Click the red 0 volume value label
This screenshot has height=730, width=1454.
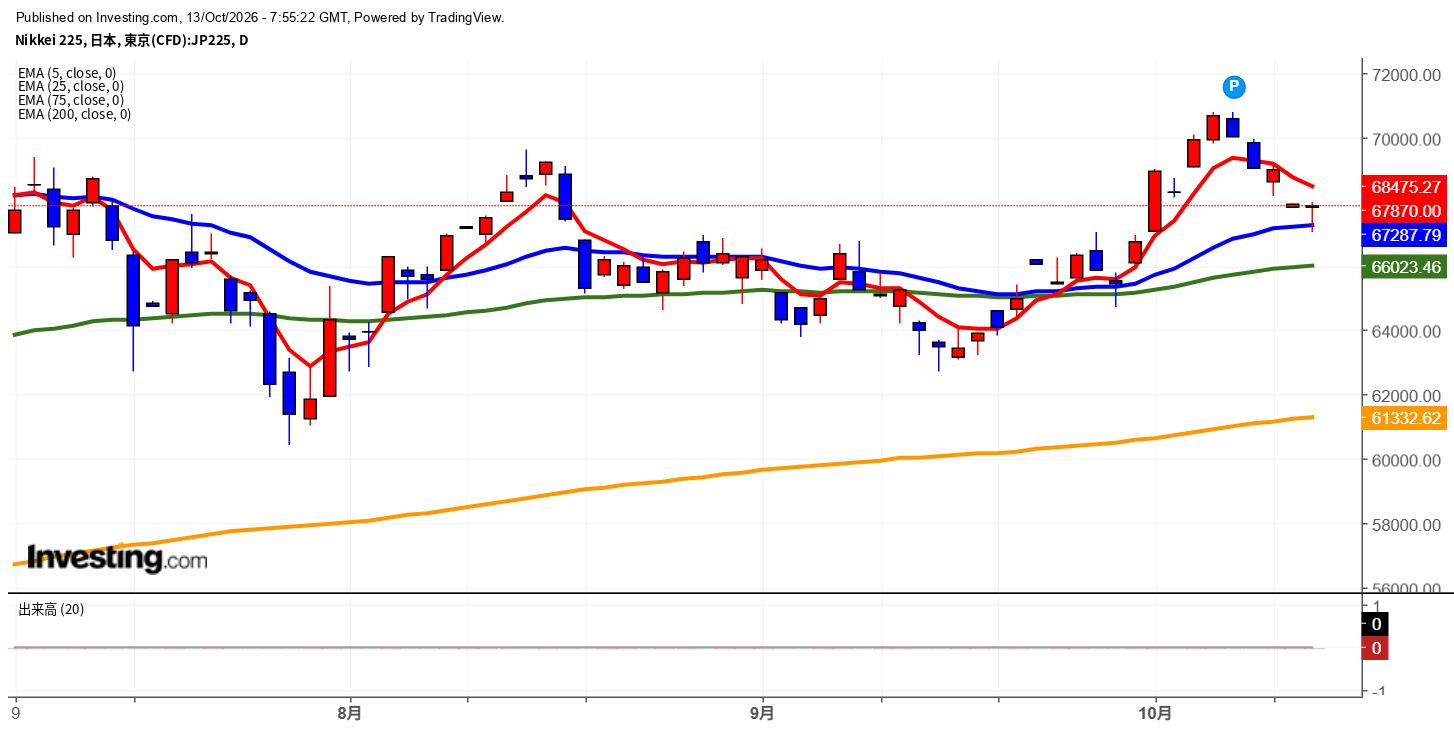click(x=1376, y=648)
